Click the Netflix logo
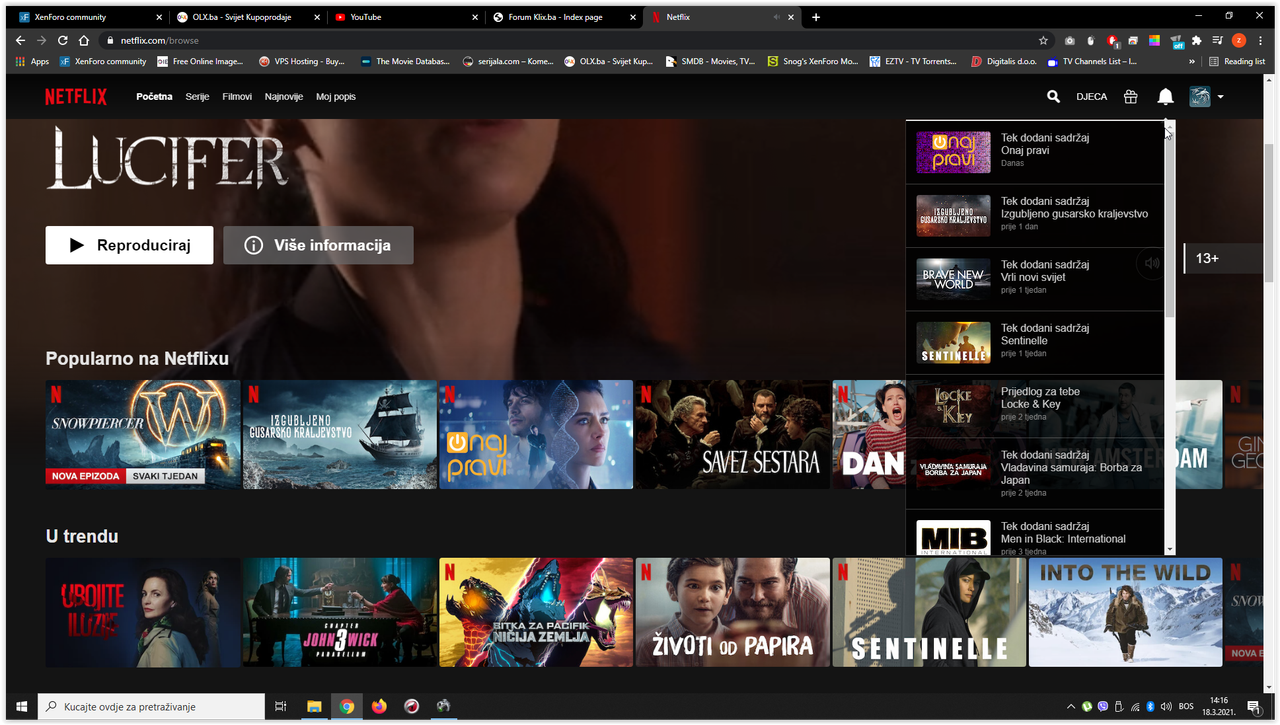Screen dimensions: 1280x725 click(76, 97)
